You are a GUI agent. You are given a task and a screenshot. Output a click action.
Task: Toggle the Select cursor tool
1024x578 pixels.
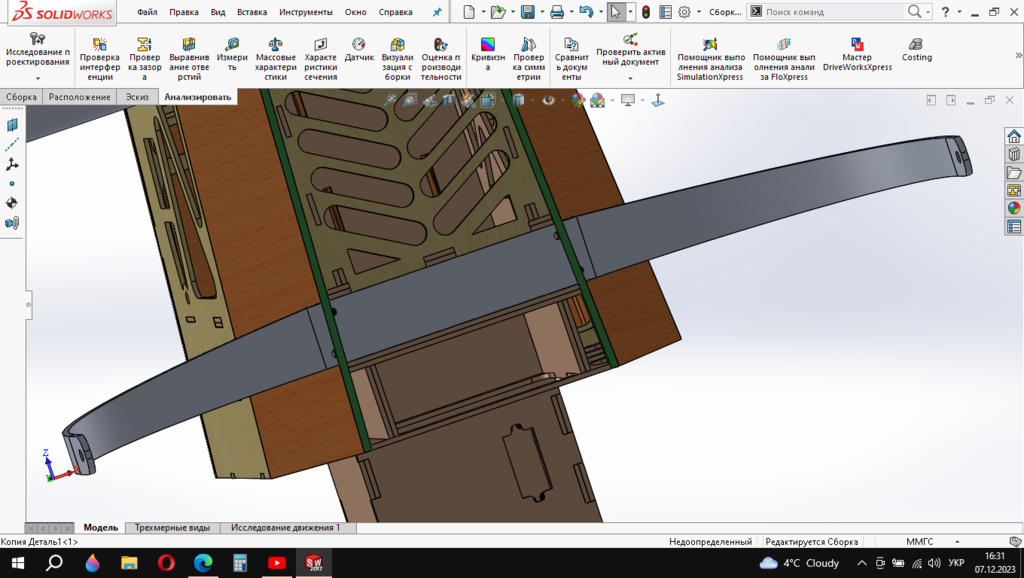point(616,12)
